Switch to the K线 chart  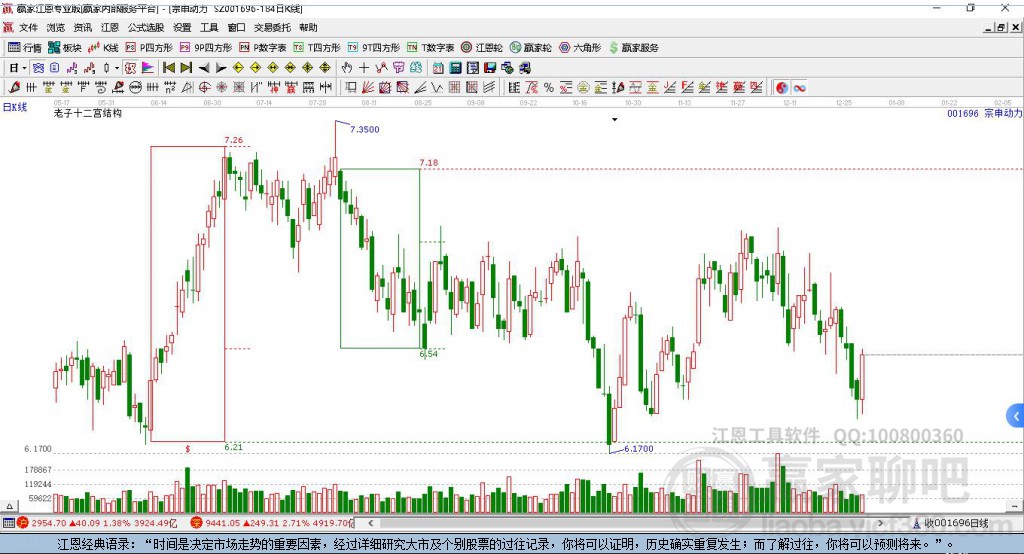pos(103,48)
